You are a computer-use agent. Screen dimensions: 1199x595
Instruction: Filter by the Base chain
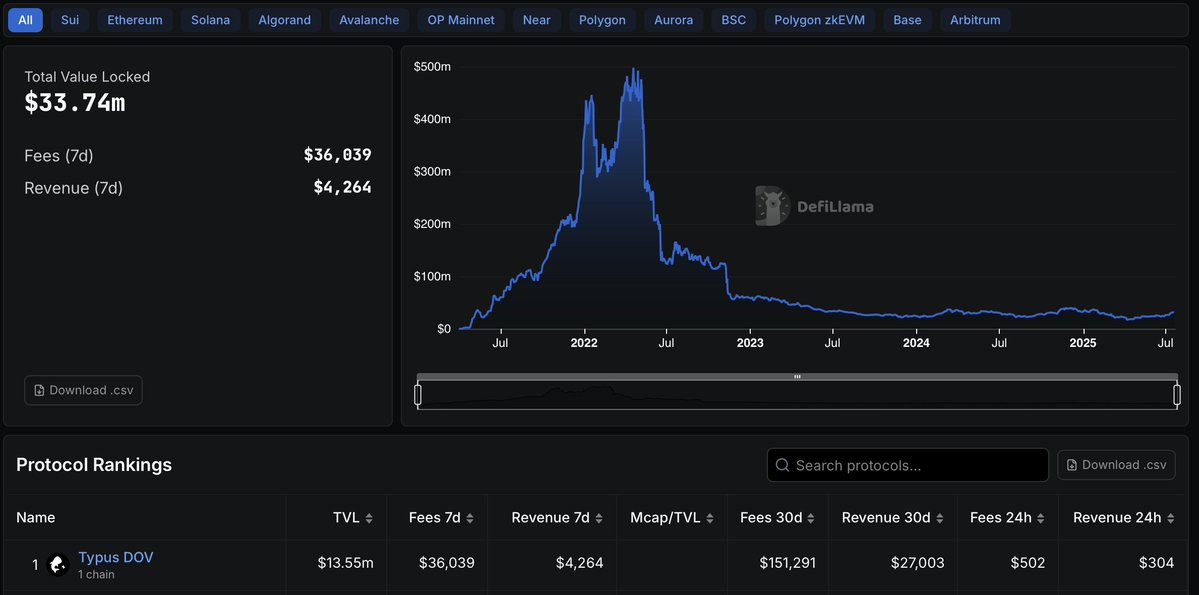pos(907,20)
